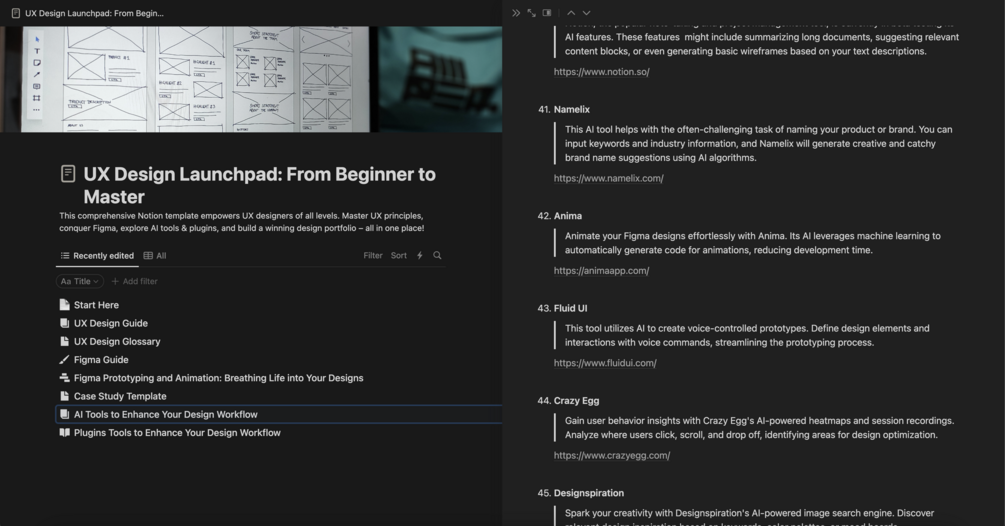Click the template description paragraph under the title
The height and width of the screenshot is (526, 1005).
(x=242, y=222)
